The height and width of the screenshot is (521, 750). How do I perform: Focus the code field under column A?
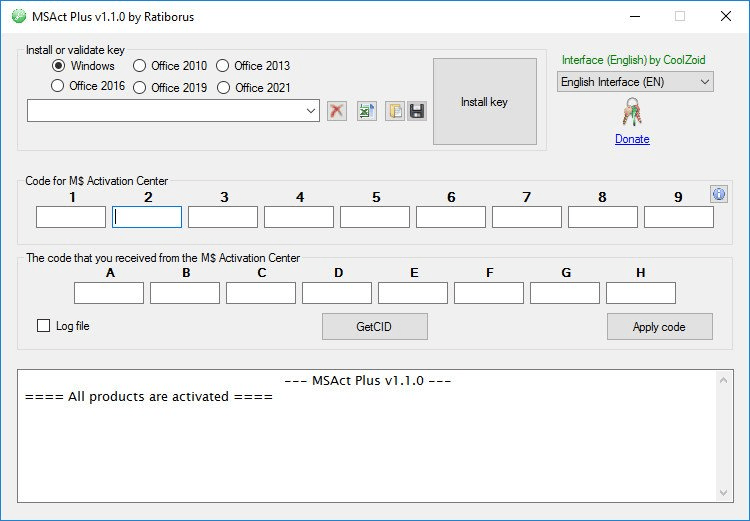109,293
